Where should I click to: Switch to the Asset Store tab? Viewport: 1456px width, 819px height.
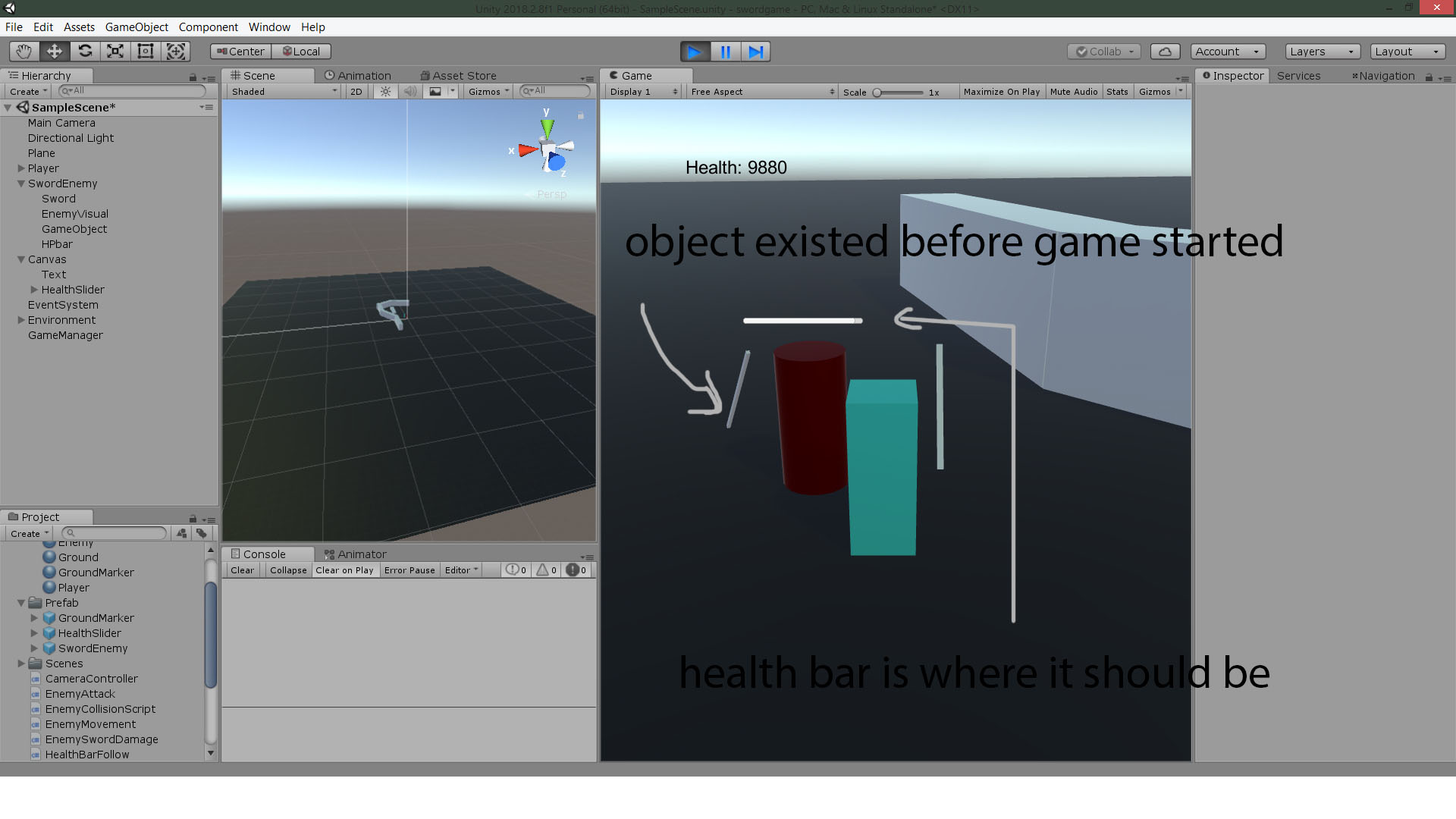[459, 76]
